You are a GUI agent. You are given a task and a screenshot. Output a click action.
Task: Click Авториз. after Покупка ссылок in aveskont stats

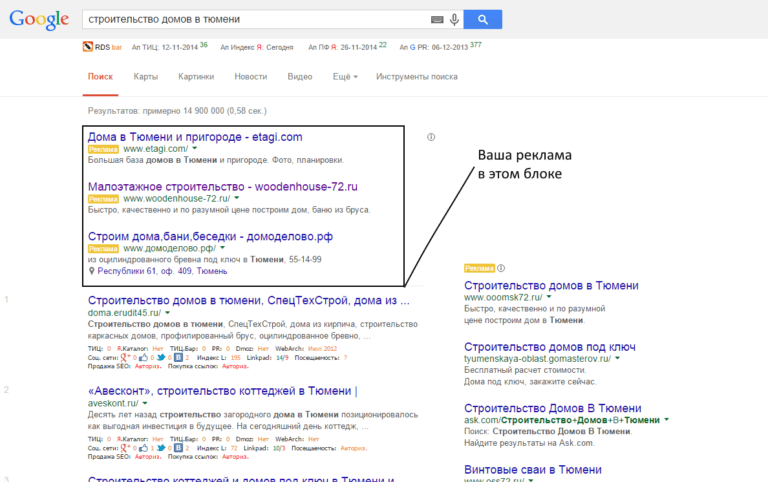[x=235, y=457]
